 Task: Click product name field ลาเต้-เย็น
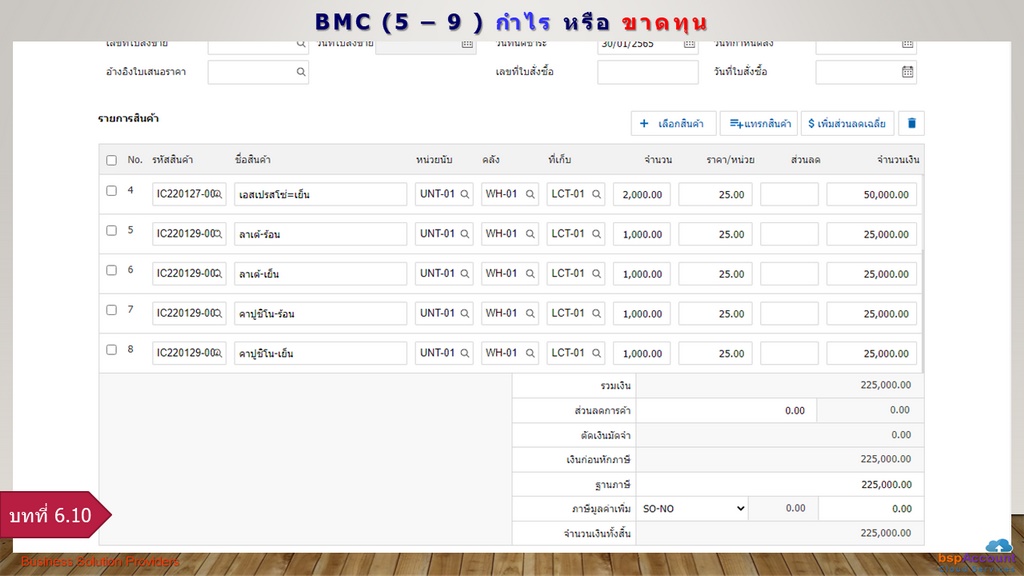tap(320, 274)
